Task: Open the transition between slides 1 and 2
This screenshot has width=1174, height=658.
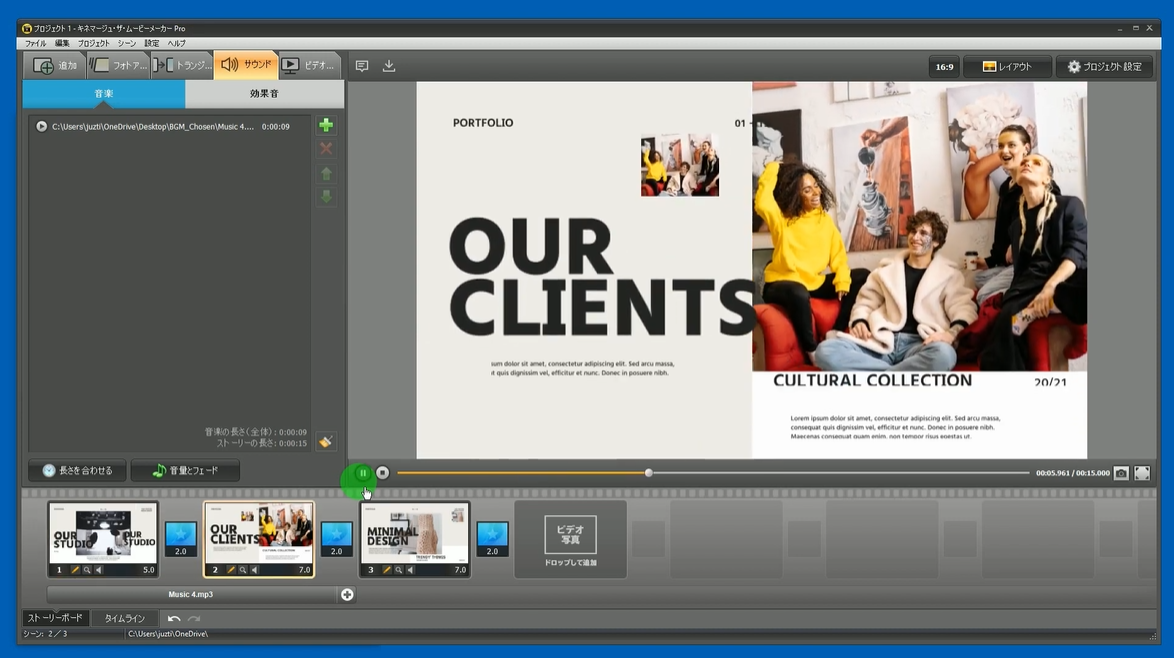Action: 181,537
